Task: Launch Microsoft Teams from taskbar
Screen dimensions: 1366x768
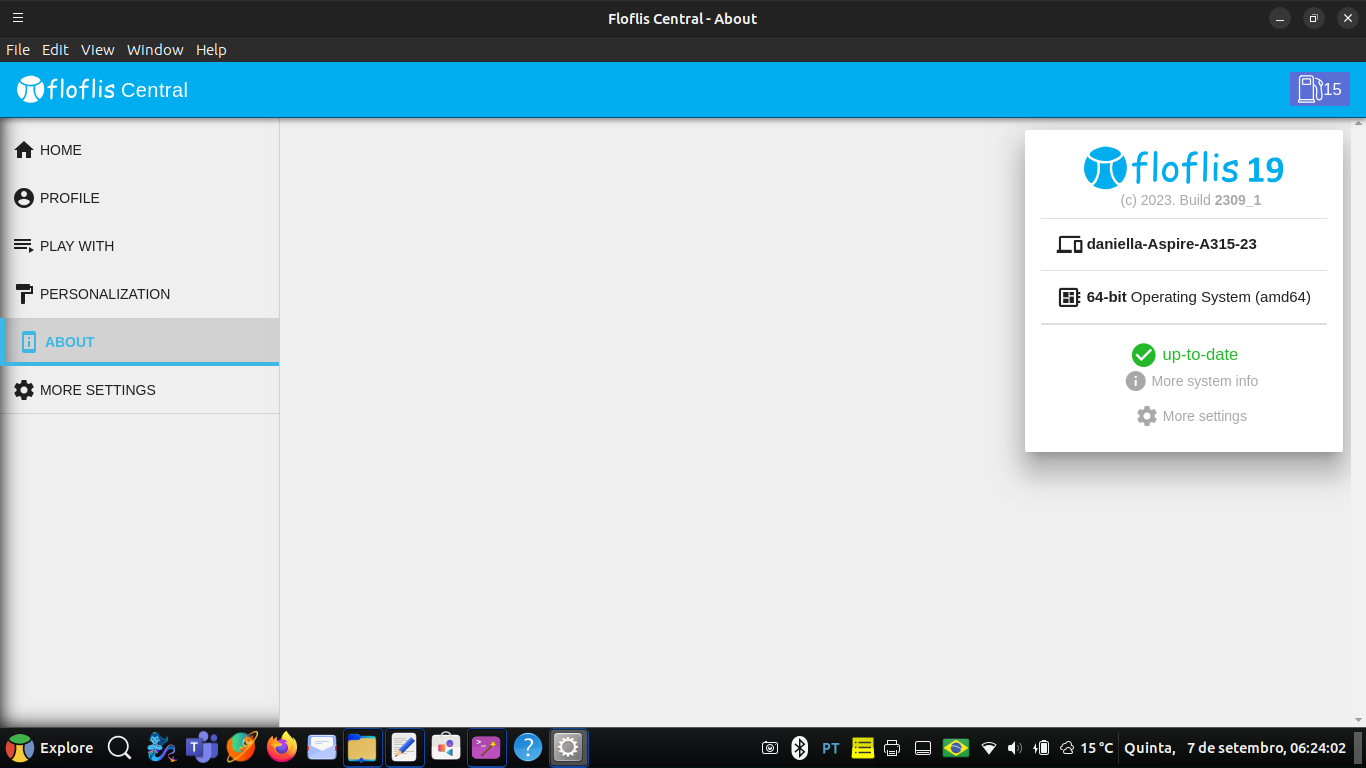Action: [x=202, y=747]
